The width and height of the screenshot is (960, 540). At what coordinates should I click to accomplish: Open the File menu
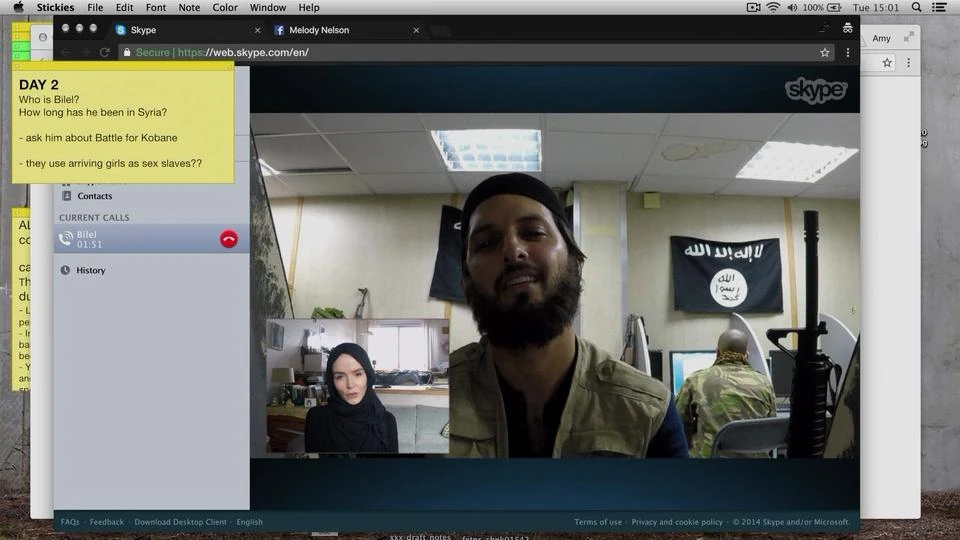point(95,7)
